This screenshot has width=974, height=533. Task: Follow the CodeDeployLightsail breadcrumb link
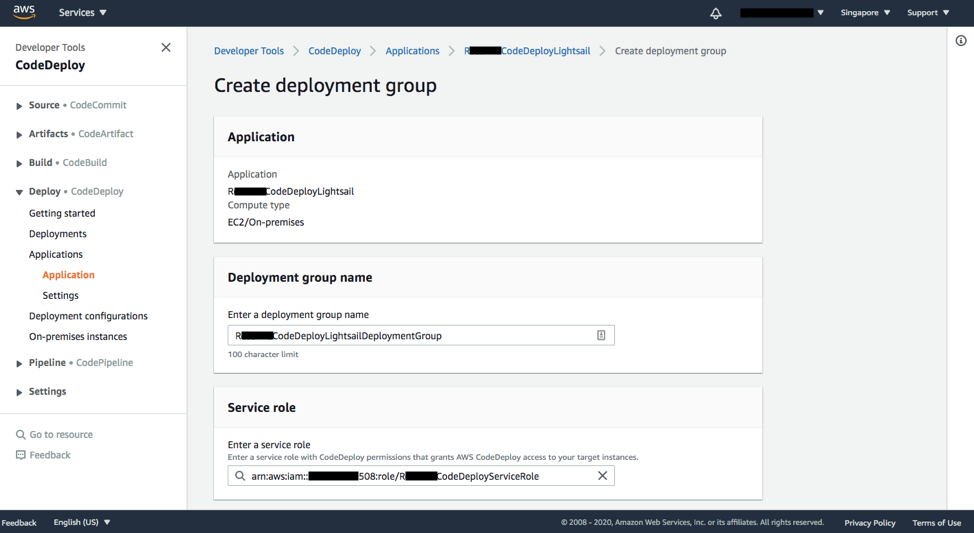527,51
